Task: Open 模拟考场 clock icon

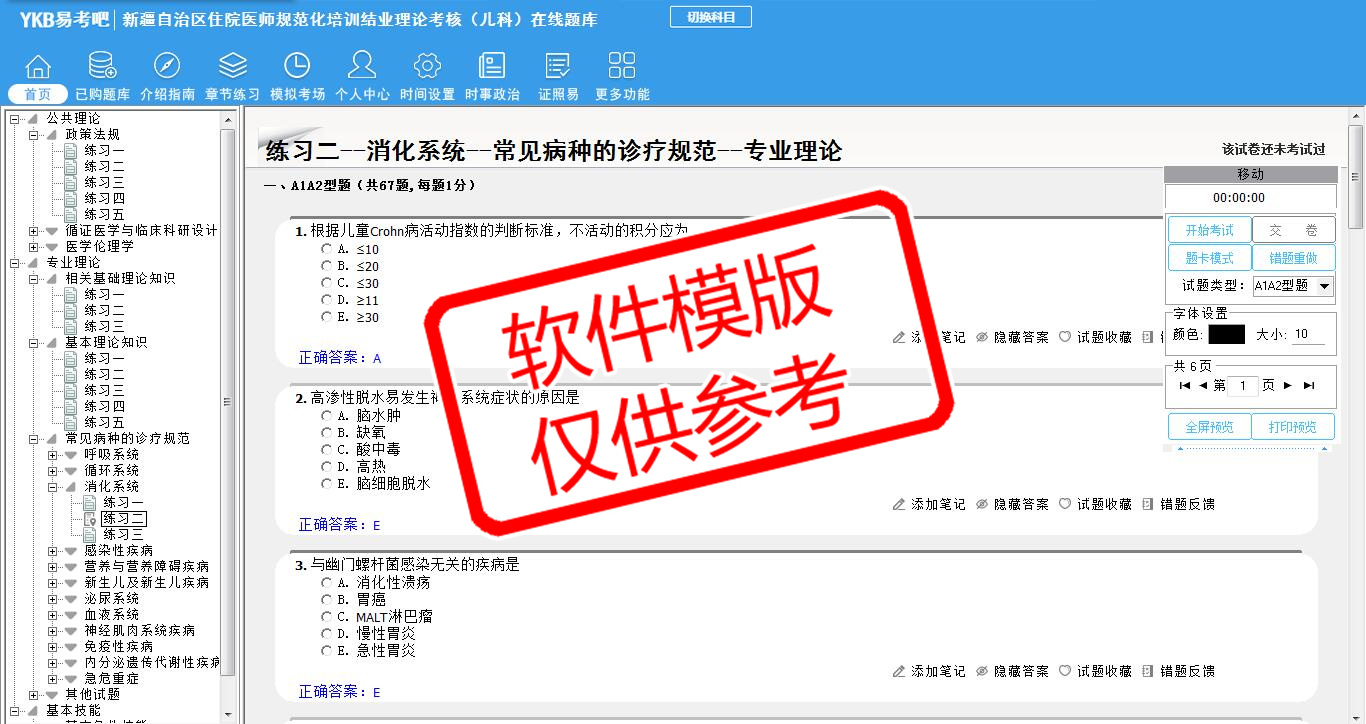Action: pyautogui.click(x=297, y=67)
